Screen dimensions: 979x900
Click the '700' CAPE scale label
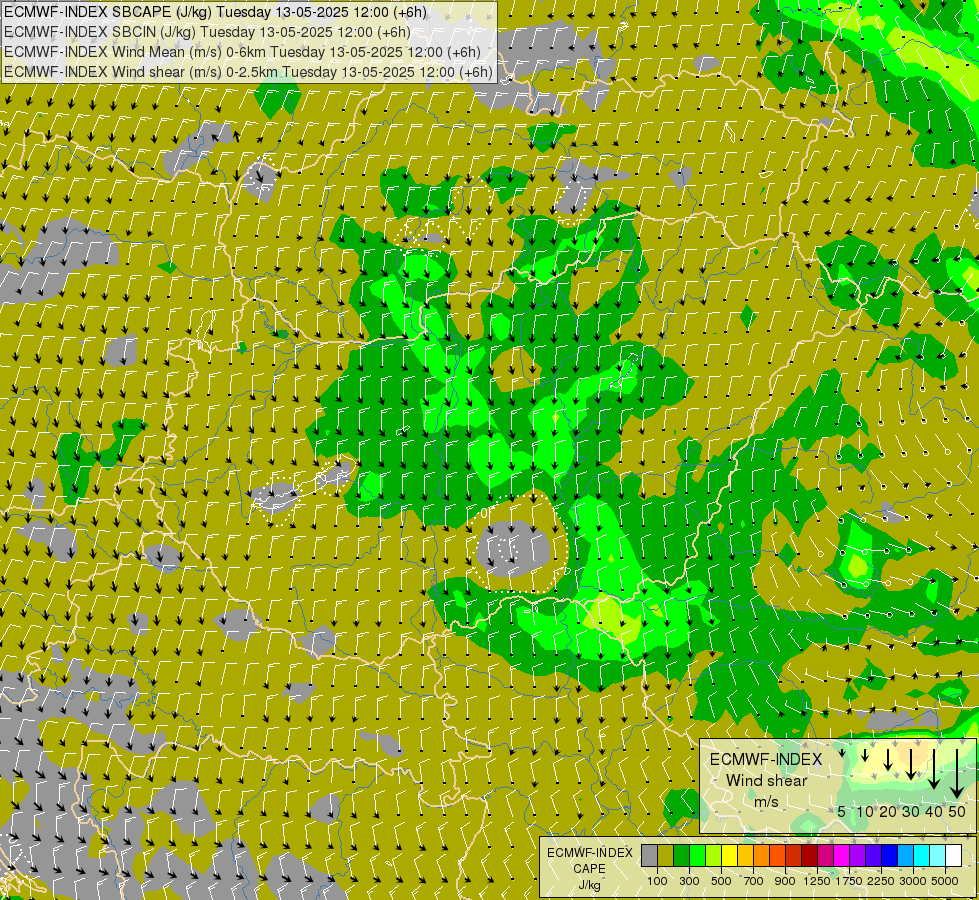(x=754, y=881)
